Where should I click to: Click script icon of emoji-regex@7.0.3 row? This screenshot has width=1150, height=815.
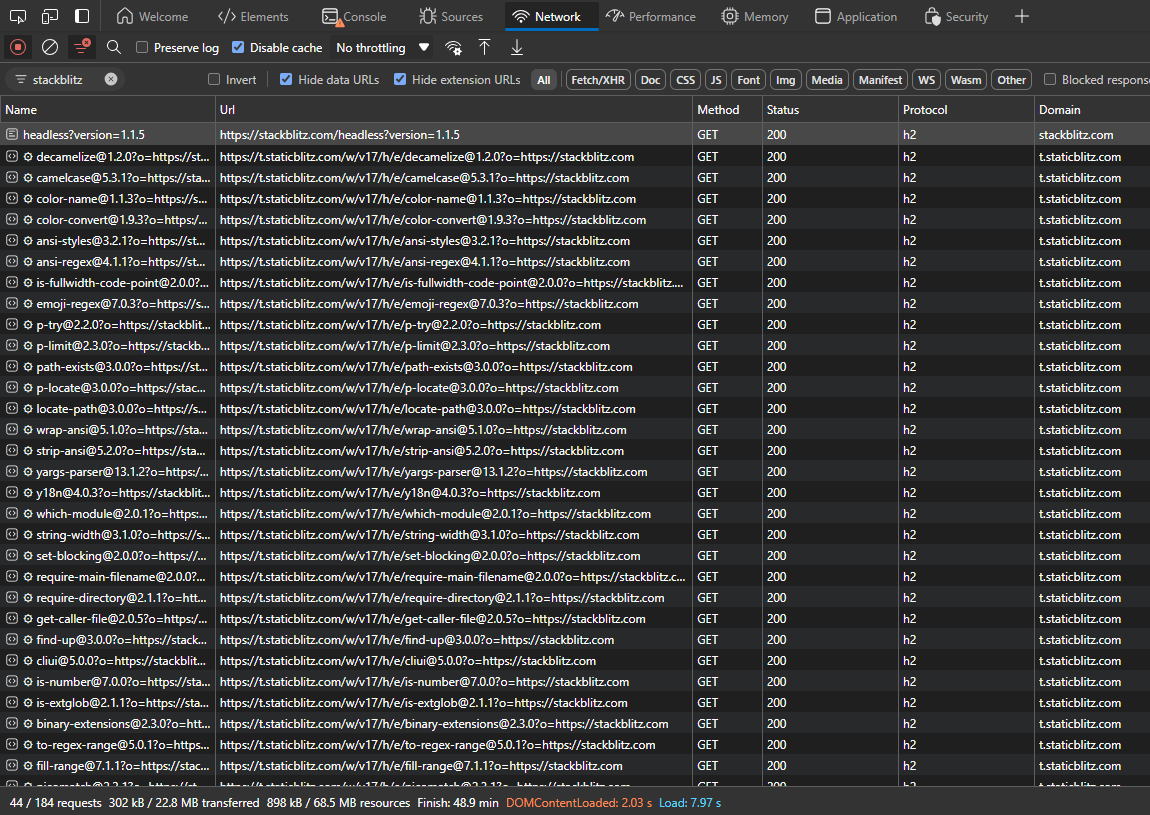(x=12, y=304)
